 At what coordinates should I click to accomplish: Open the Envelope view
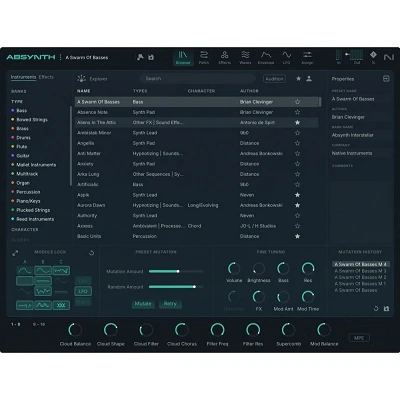(x=266, y=57)
